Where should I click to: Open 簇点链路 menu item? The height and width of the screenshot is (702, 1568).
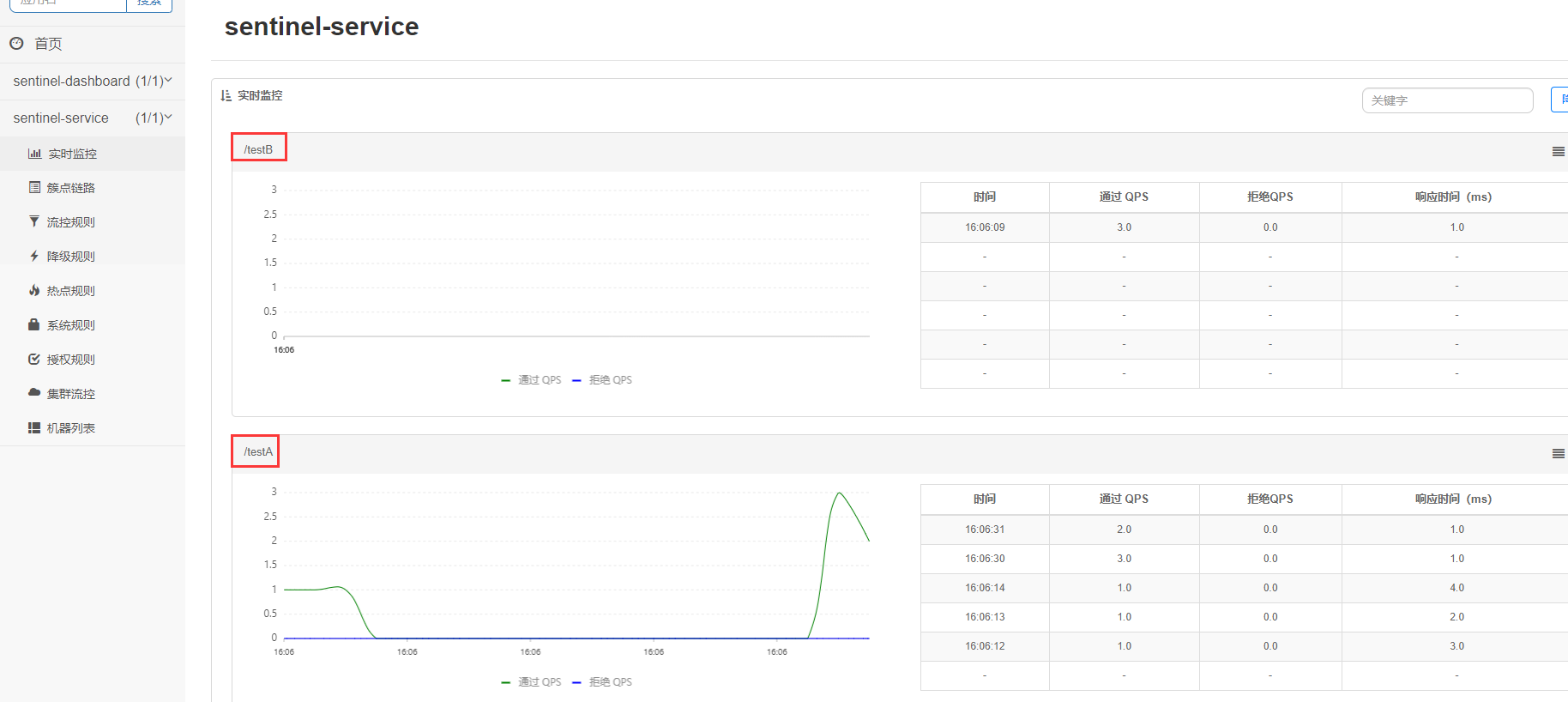tap(70, 188)
